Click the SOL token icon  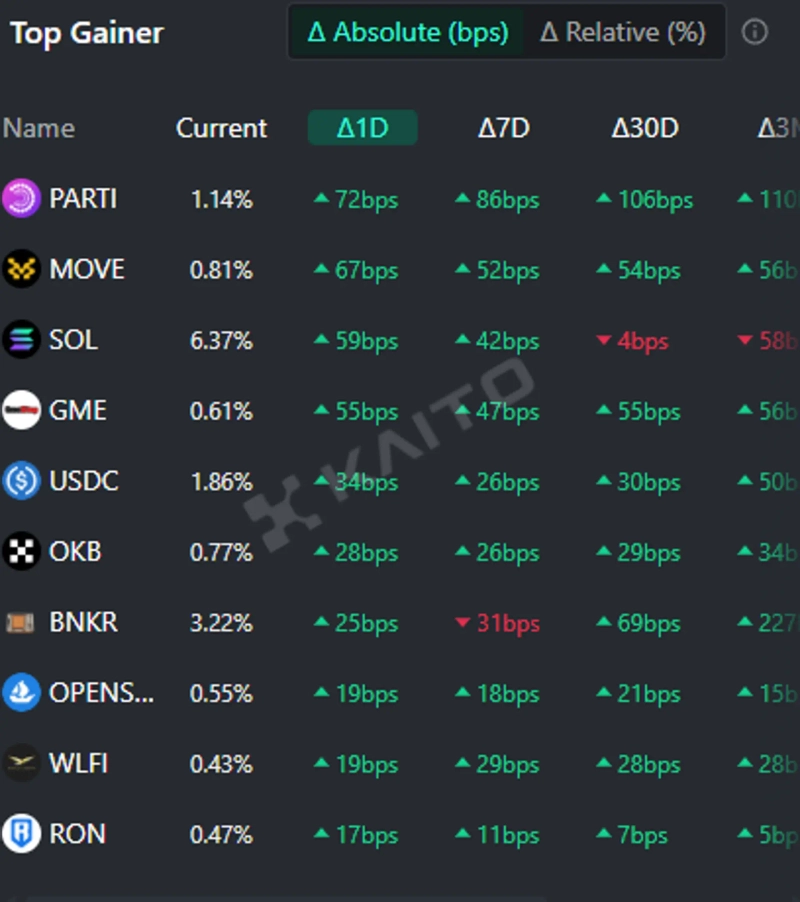[x=21, y=340]
